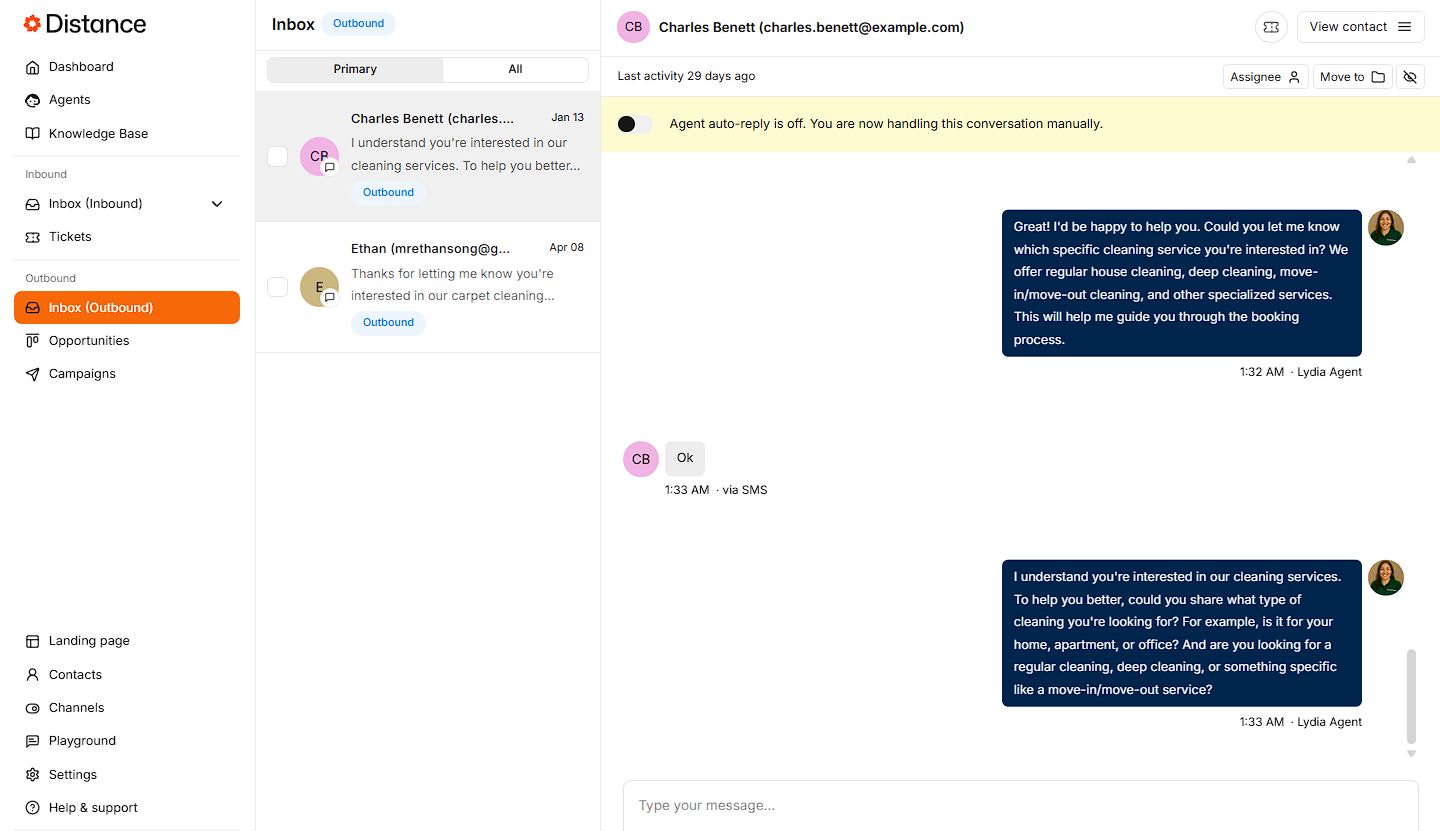Open Opportunities from the sidebar

(x=89, y=341)
